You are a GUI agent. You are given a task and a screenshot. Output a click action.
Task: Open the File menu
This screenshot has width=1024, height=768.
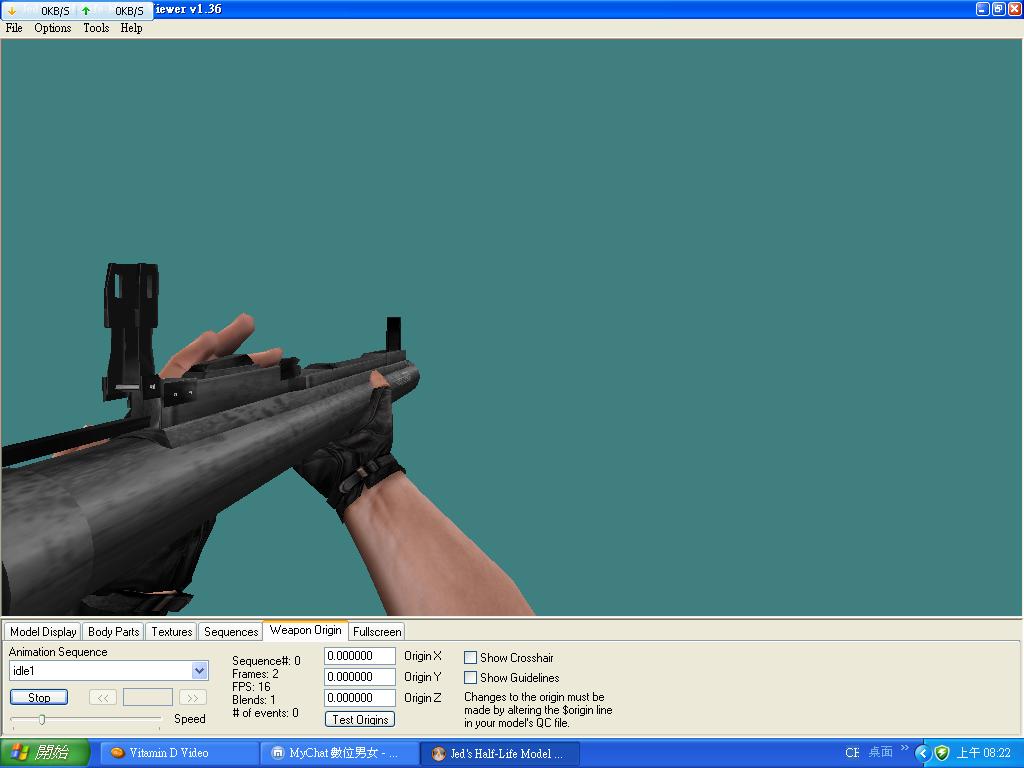click(14, 28)
